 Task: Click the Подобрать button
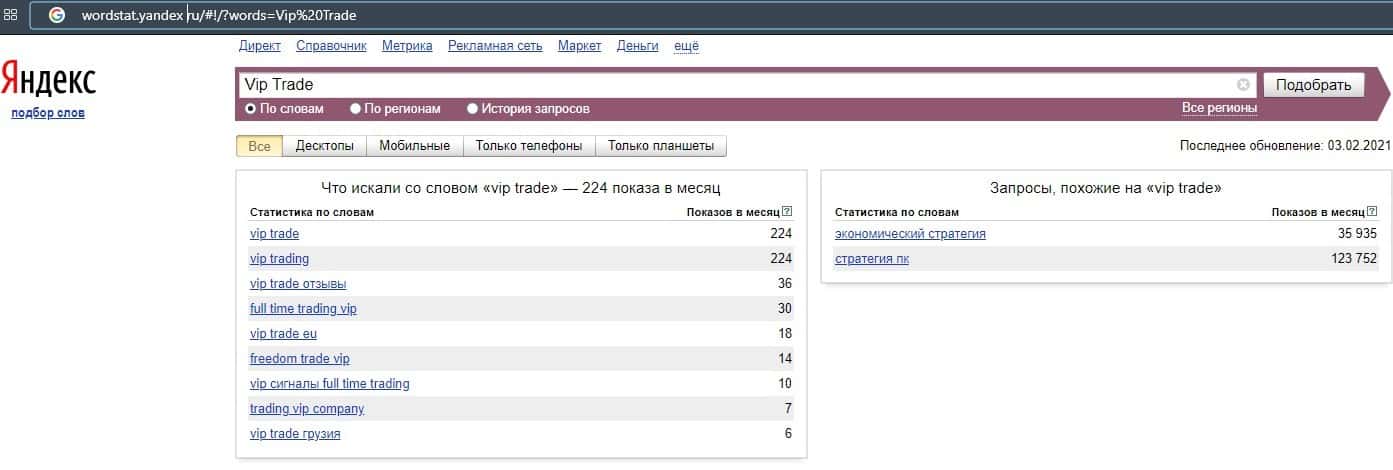pyautogui.click(x=1313, y=85)
